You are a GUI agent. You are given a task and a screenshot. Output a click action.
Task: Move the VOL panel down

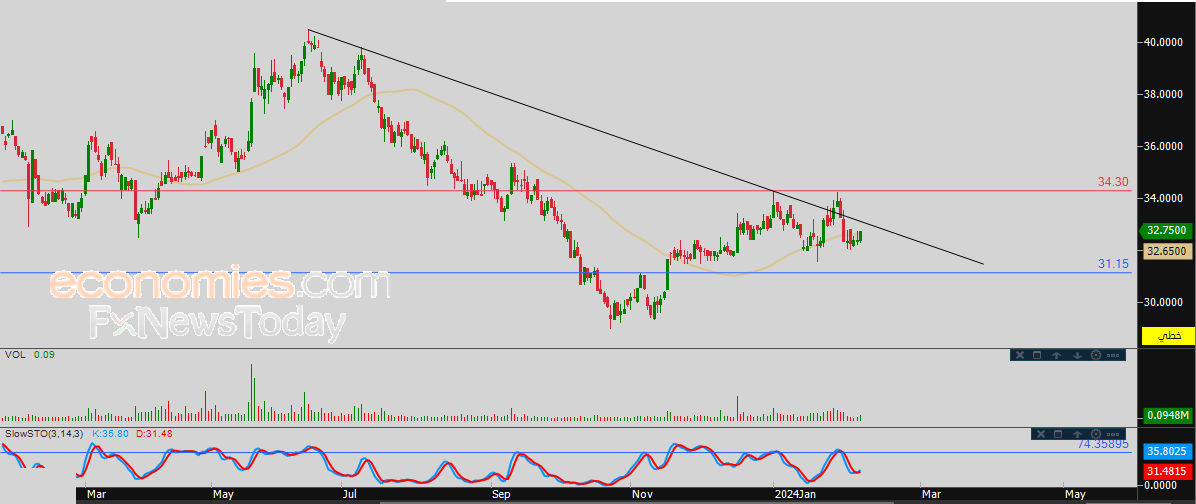click(x=1077, y=355)
